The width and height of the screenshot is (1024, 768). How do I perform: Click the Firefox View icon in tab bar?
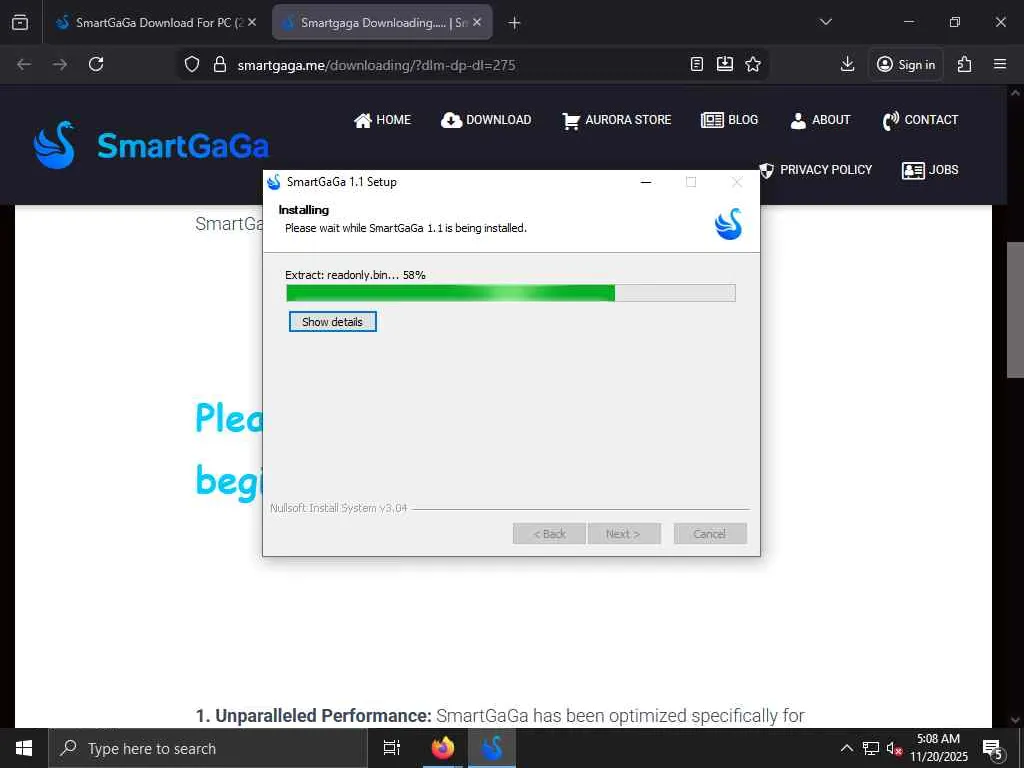[x=20, y=22]
